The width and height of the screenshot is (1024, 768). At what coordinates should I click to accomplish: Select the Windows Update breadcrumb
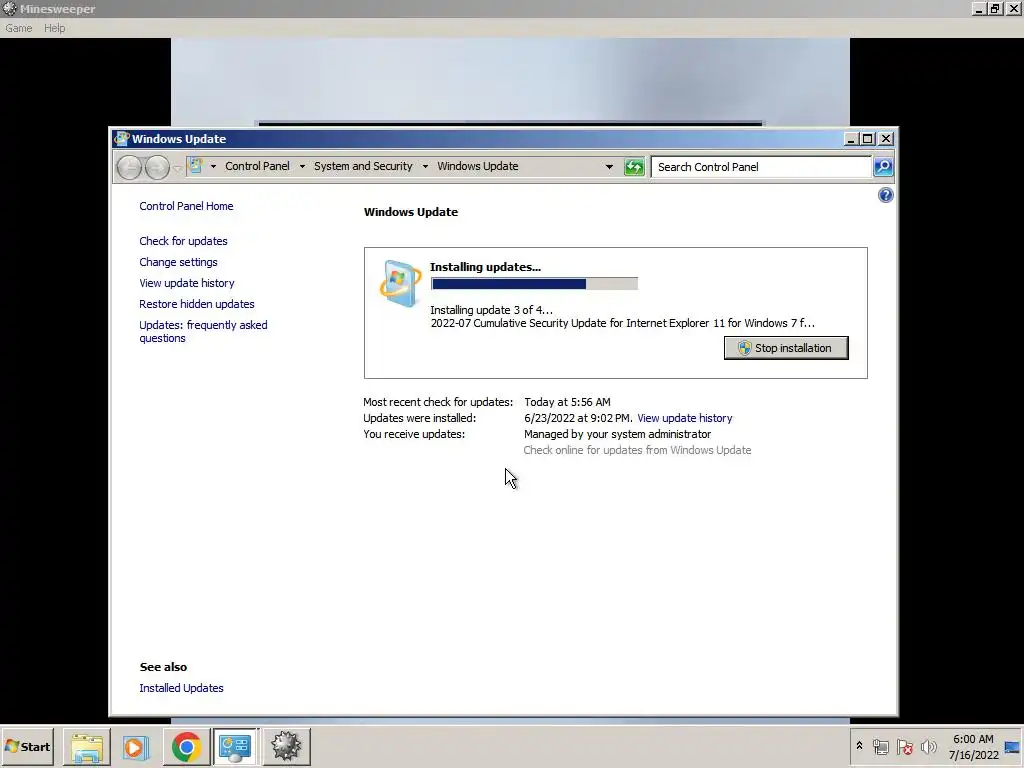[478, 167]
